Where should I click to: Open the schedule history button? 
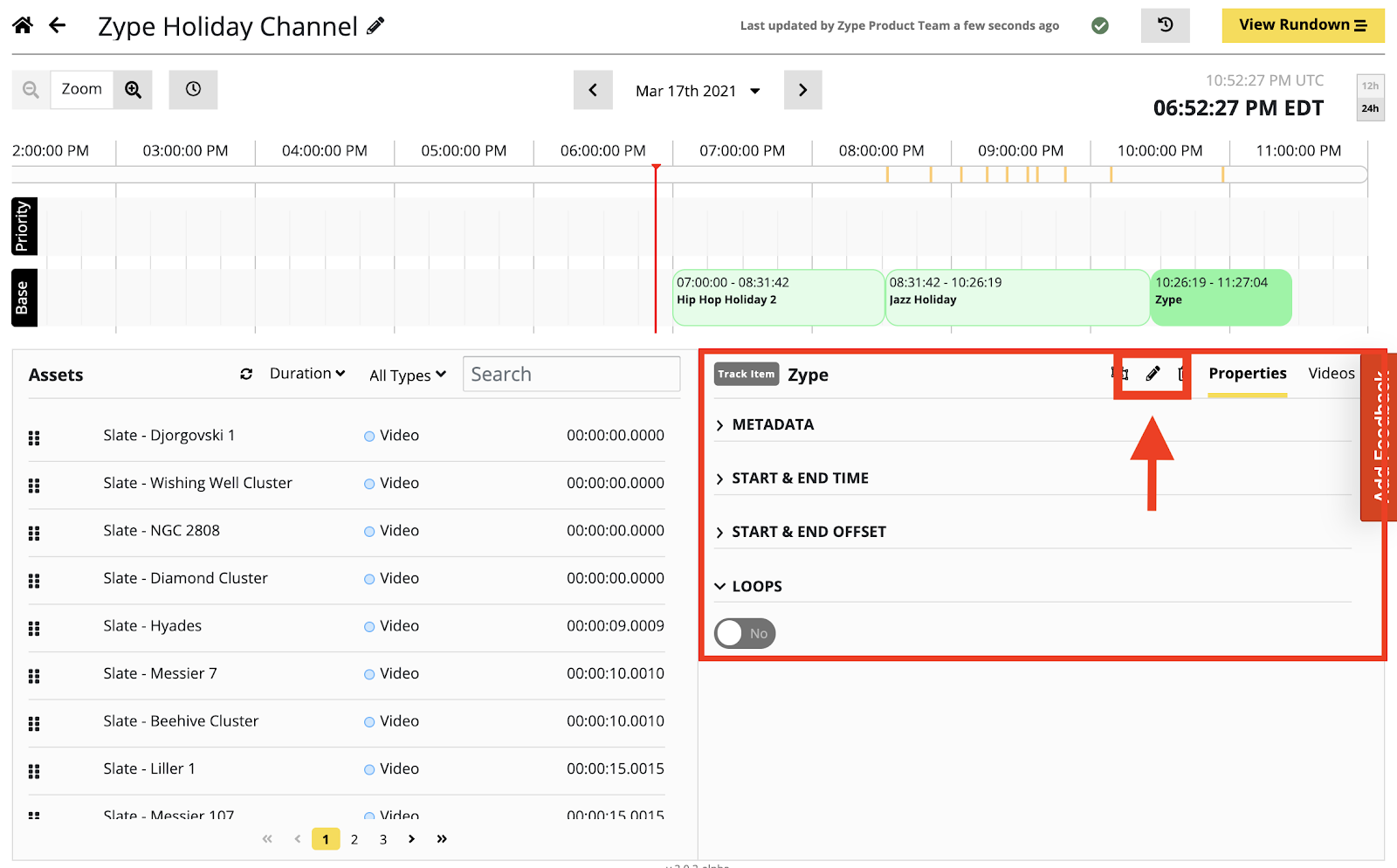[1165, 25]
